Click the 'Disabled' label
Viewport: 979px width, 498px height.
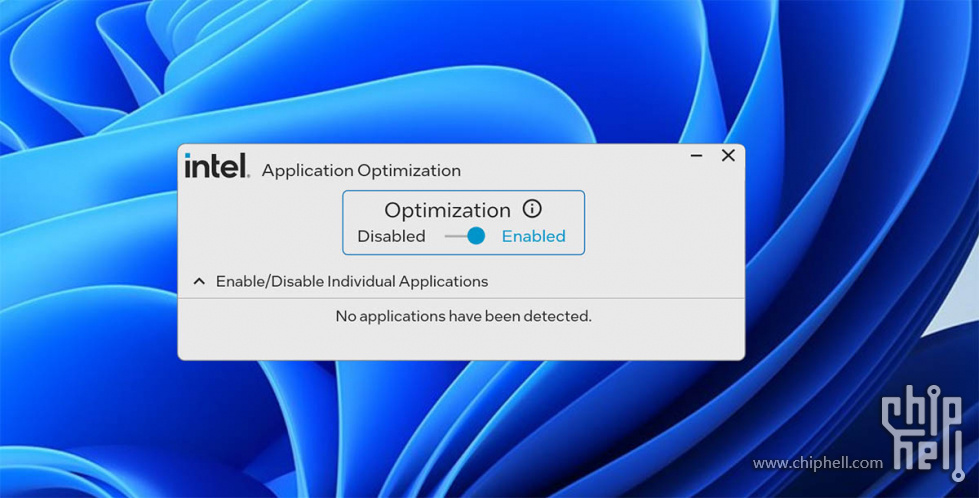pos(391,237)
